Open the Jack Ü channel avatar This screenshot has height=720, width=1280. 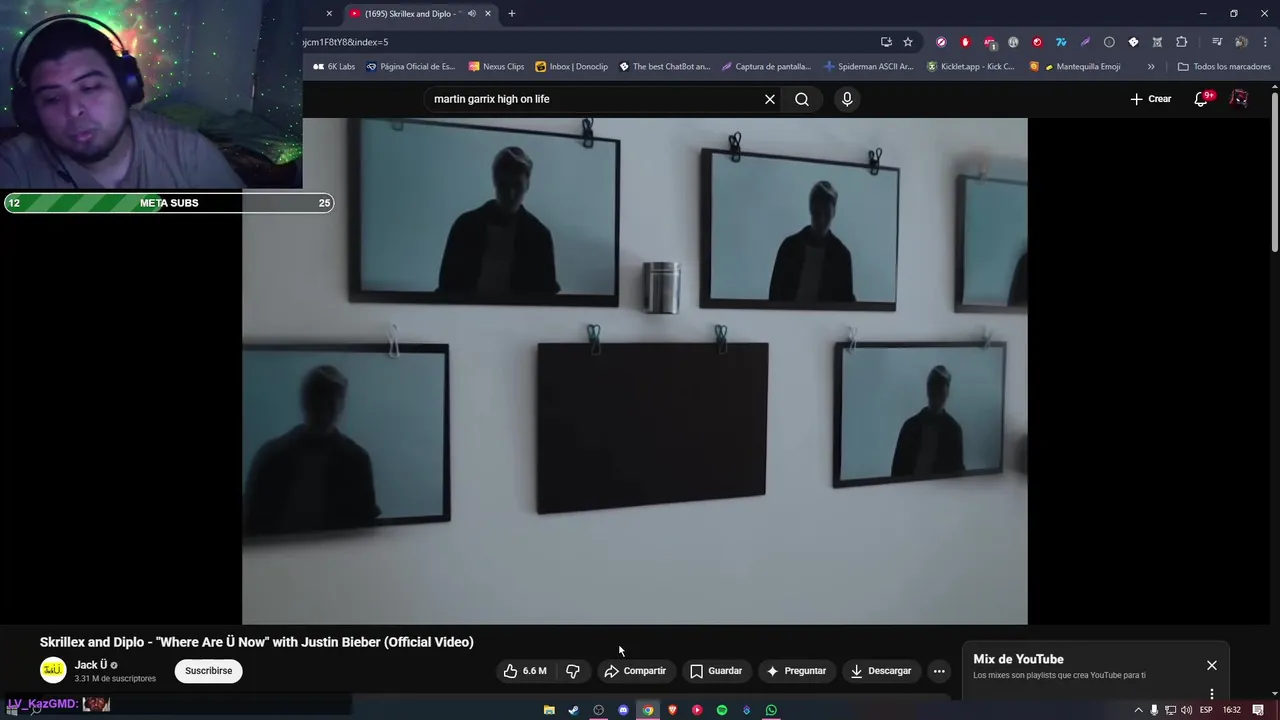[53, 670]
